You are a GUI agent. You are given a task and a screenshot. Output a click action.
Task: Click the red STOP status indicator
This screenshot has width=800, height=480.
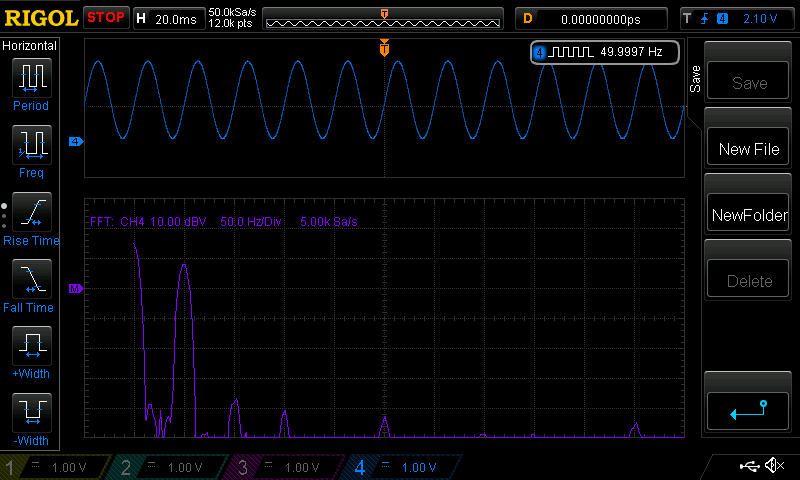pos(106,18)
